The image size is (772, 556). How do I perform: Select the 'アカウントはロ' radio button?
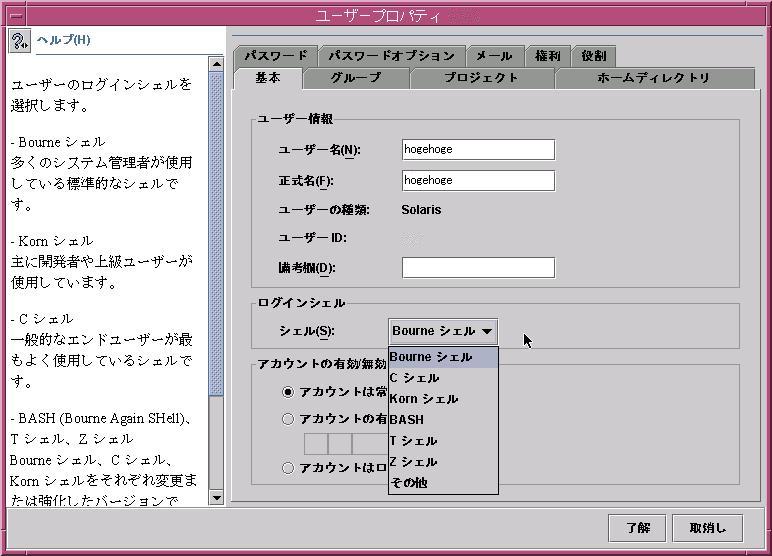288,467
